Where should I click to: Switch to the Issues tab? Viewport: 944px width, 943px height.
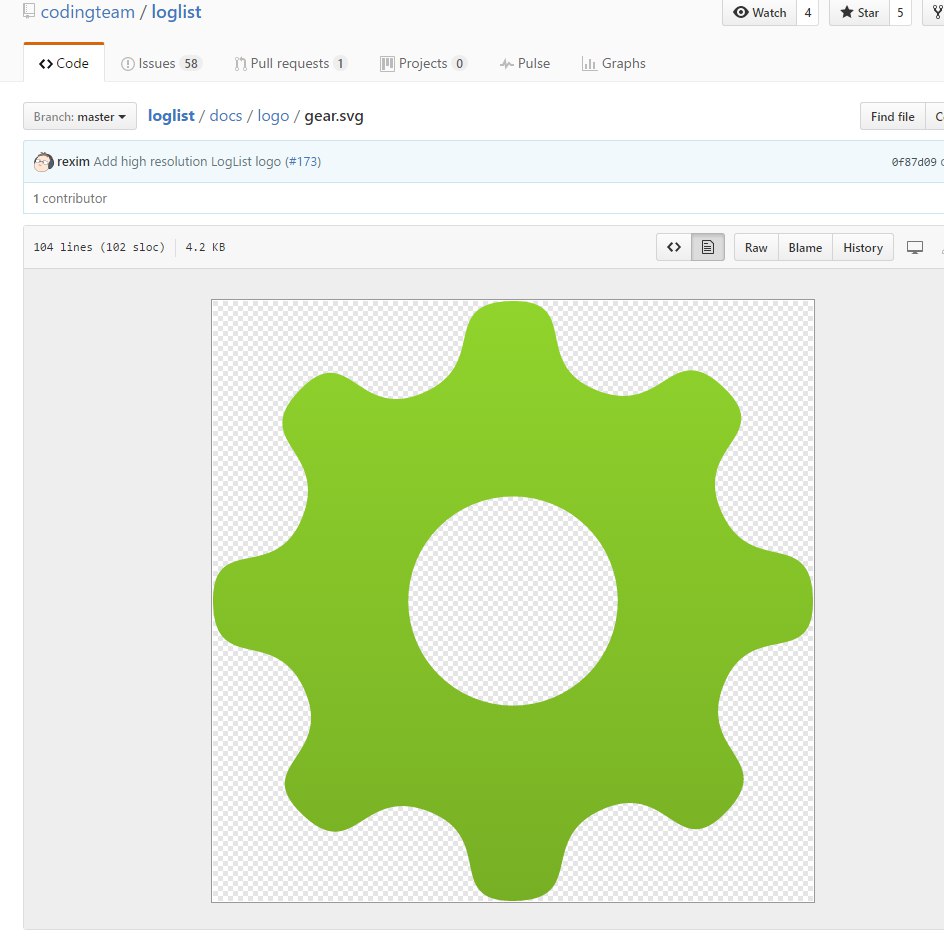161,63
